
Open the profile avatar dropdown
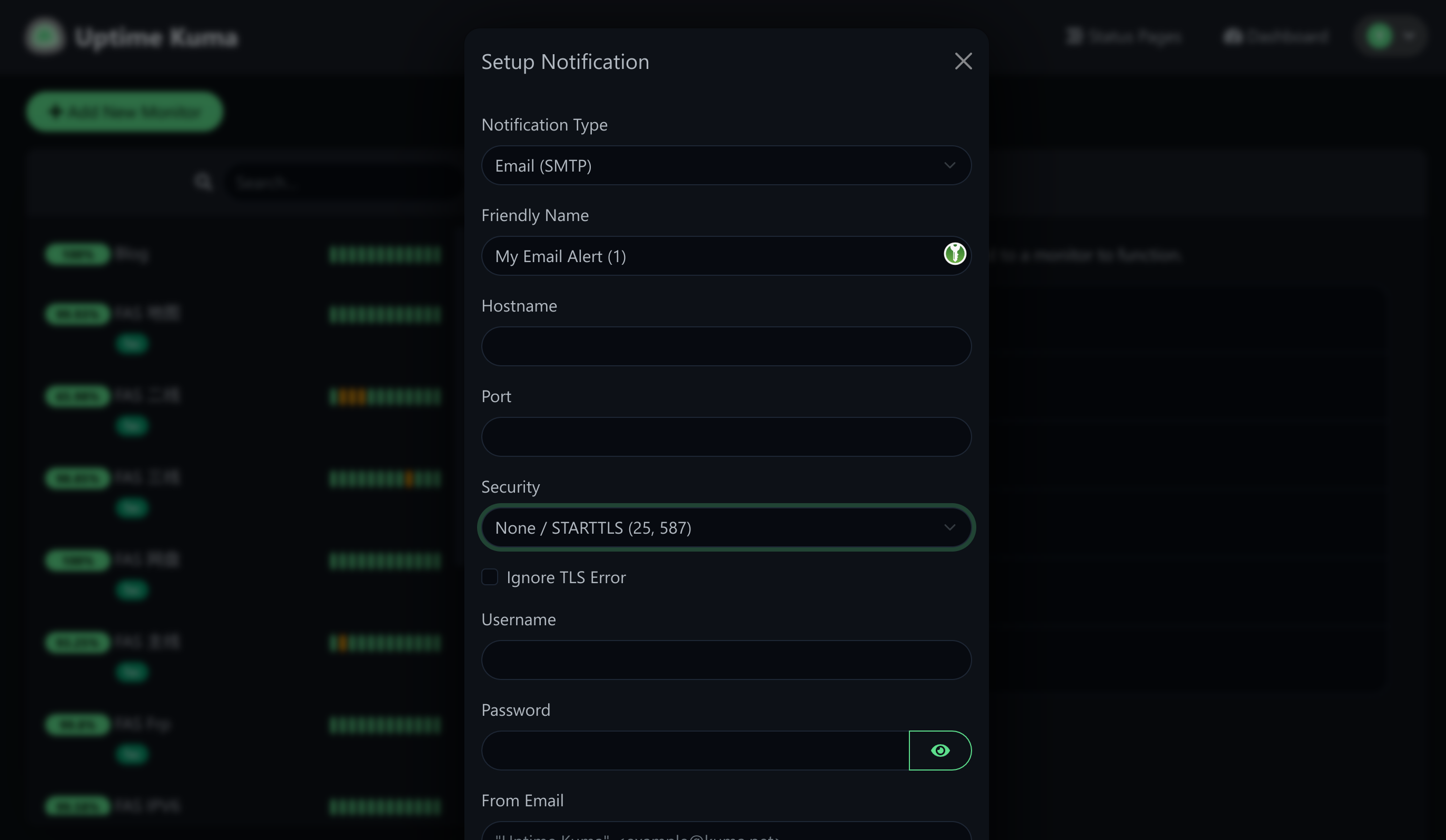(1390, 37)
